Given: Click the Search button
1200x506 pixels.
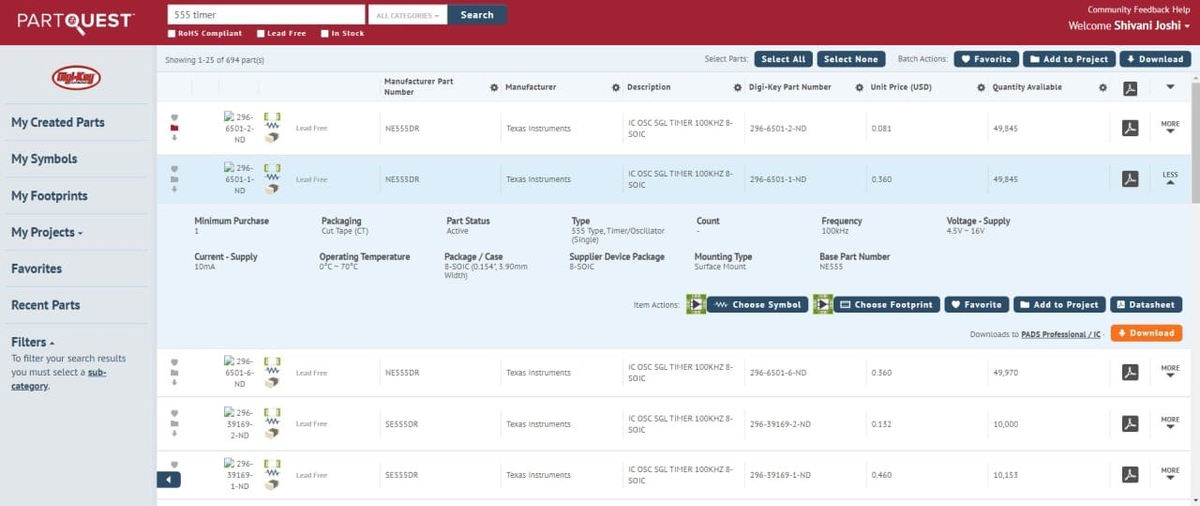Looking at the screenshot, I should 477,15.
